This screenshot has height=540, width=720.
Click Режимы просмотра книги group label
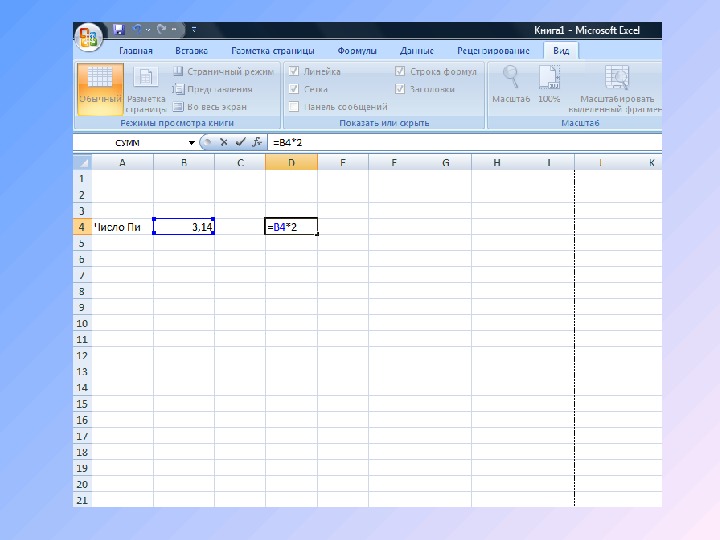pos(177,123)
